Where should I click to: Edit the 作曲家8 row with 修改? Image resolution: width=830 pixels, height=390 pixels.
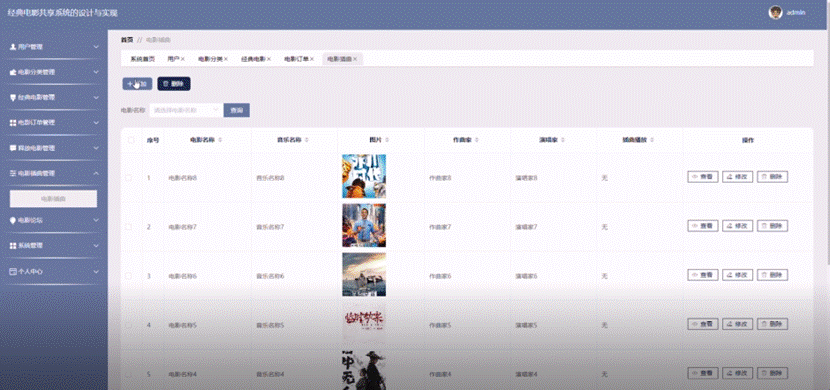click(x=737, y=177)
